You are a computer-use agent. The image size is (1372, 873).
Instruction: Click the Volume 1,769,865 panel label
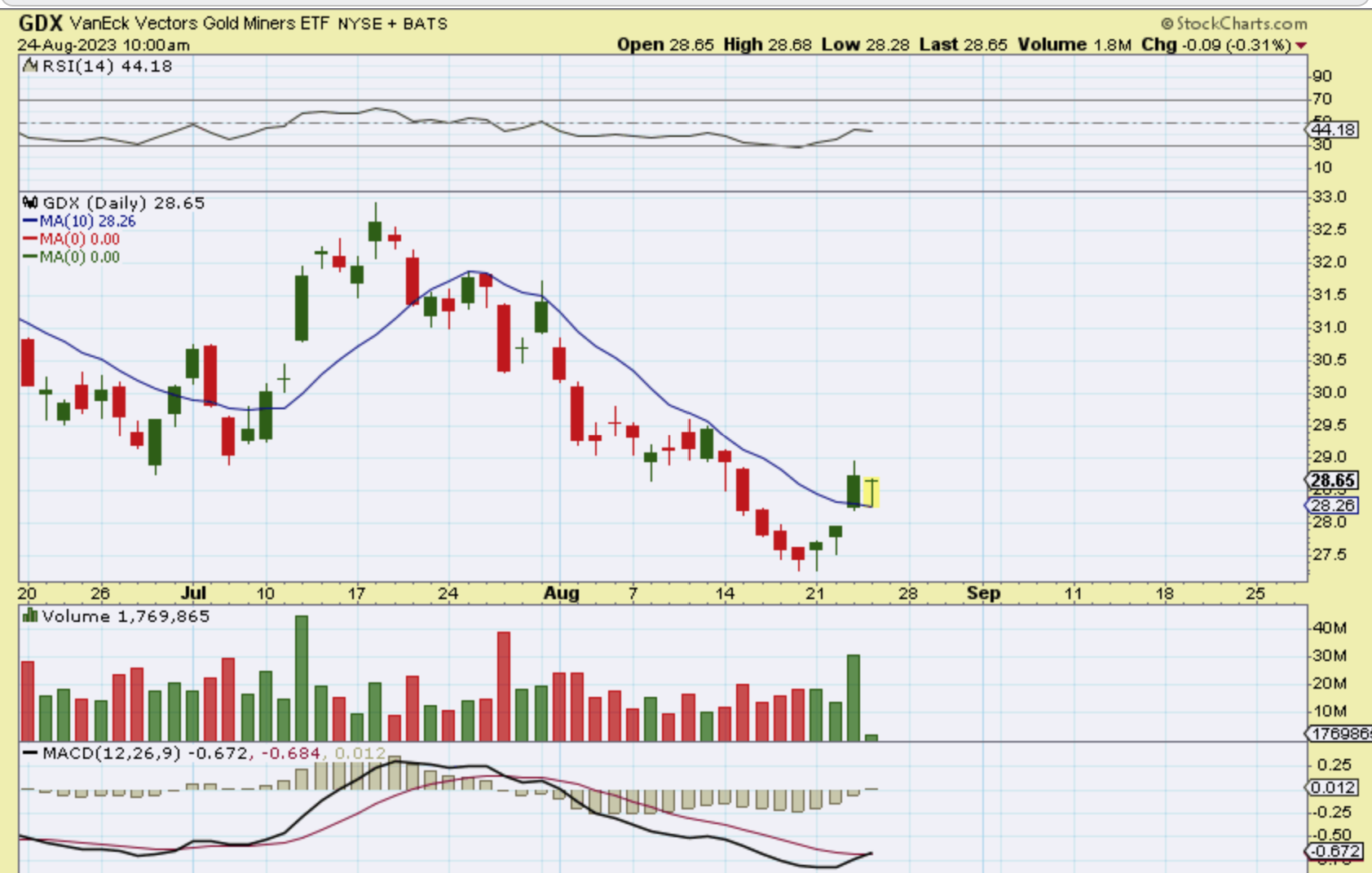click(x=126, y=615)
